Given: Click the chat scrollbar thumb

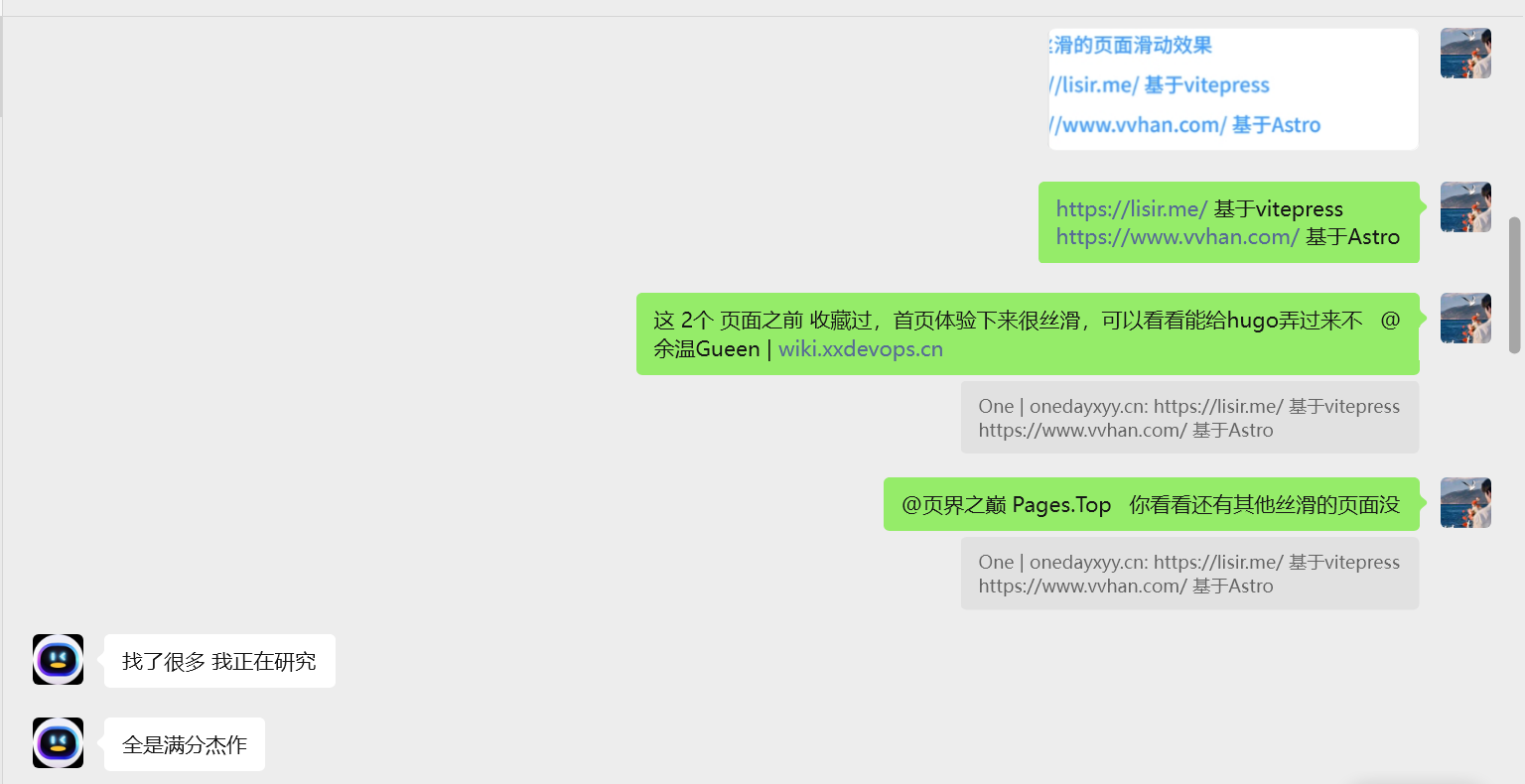Looking at the screenshot, I should (1514, 285).
